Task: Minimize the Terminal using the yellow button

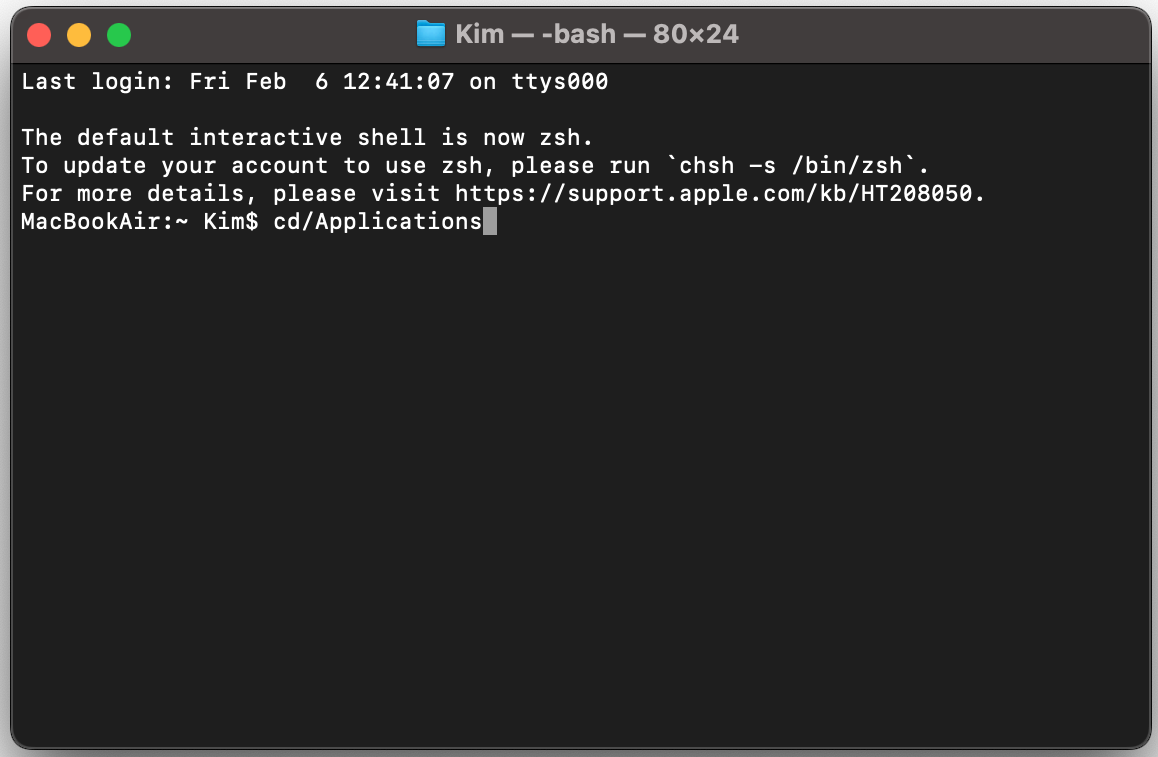Action: coord(79,36)
